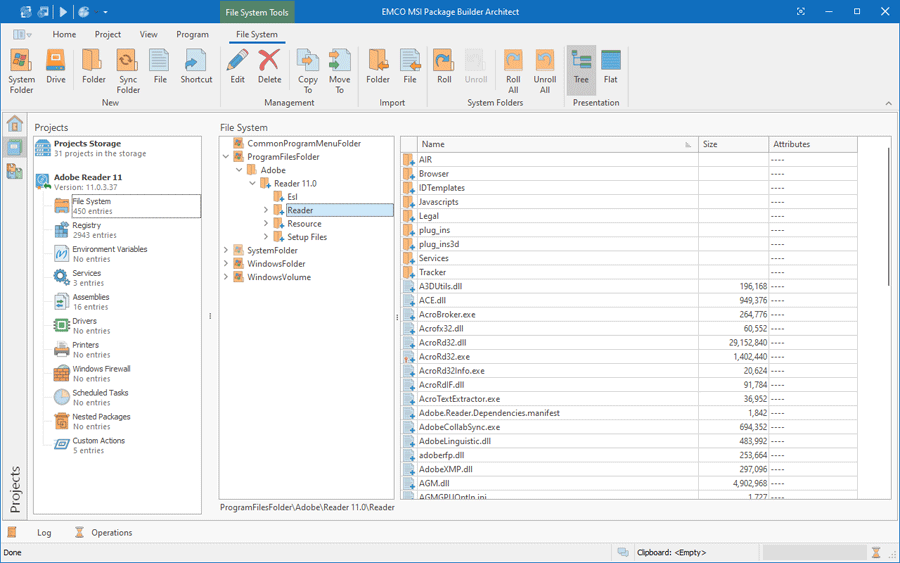Delete the selected item using the red X

[269, 67]
